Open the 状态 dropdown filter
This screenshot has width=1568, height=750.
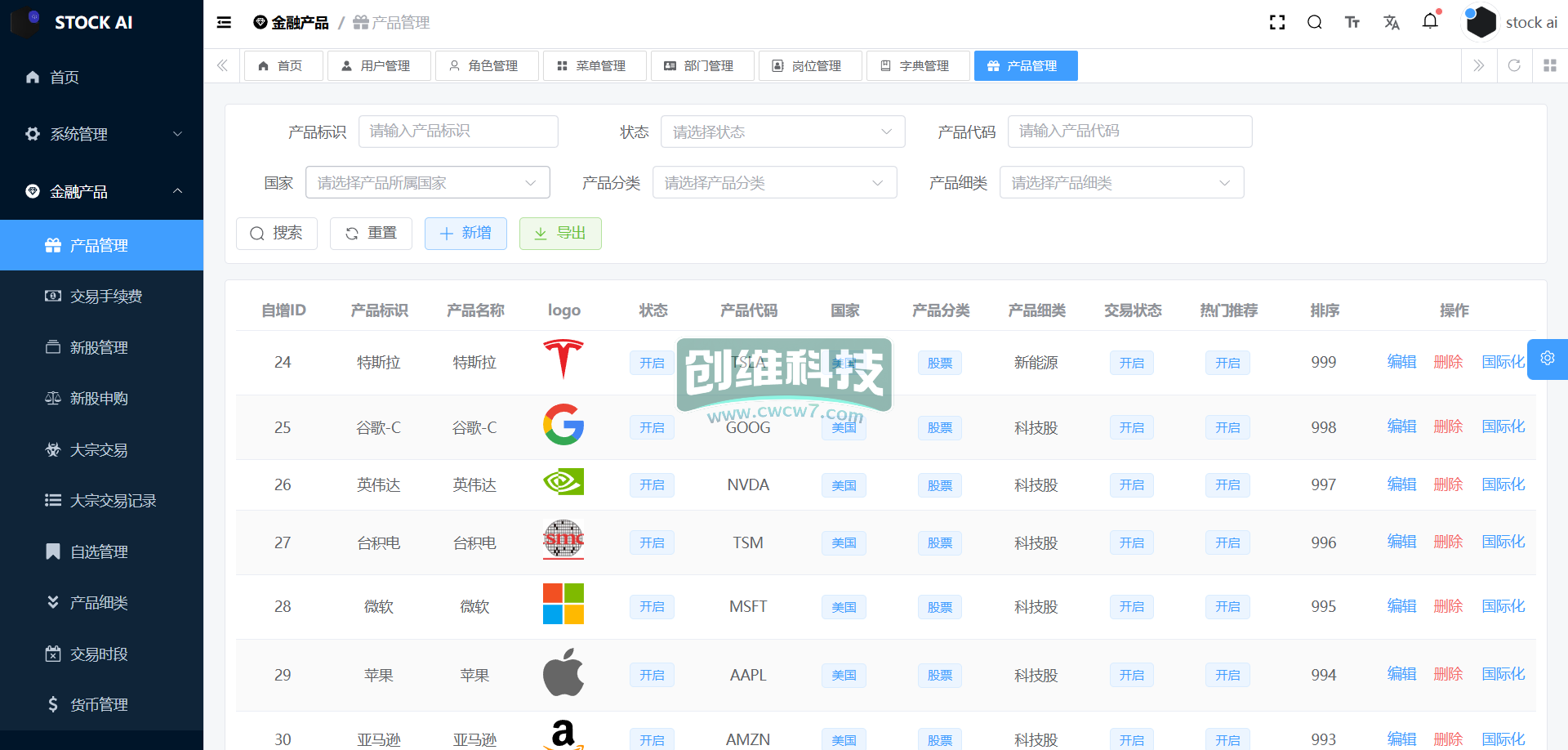click(x=782, y=132)
